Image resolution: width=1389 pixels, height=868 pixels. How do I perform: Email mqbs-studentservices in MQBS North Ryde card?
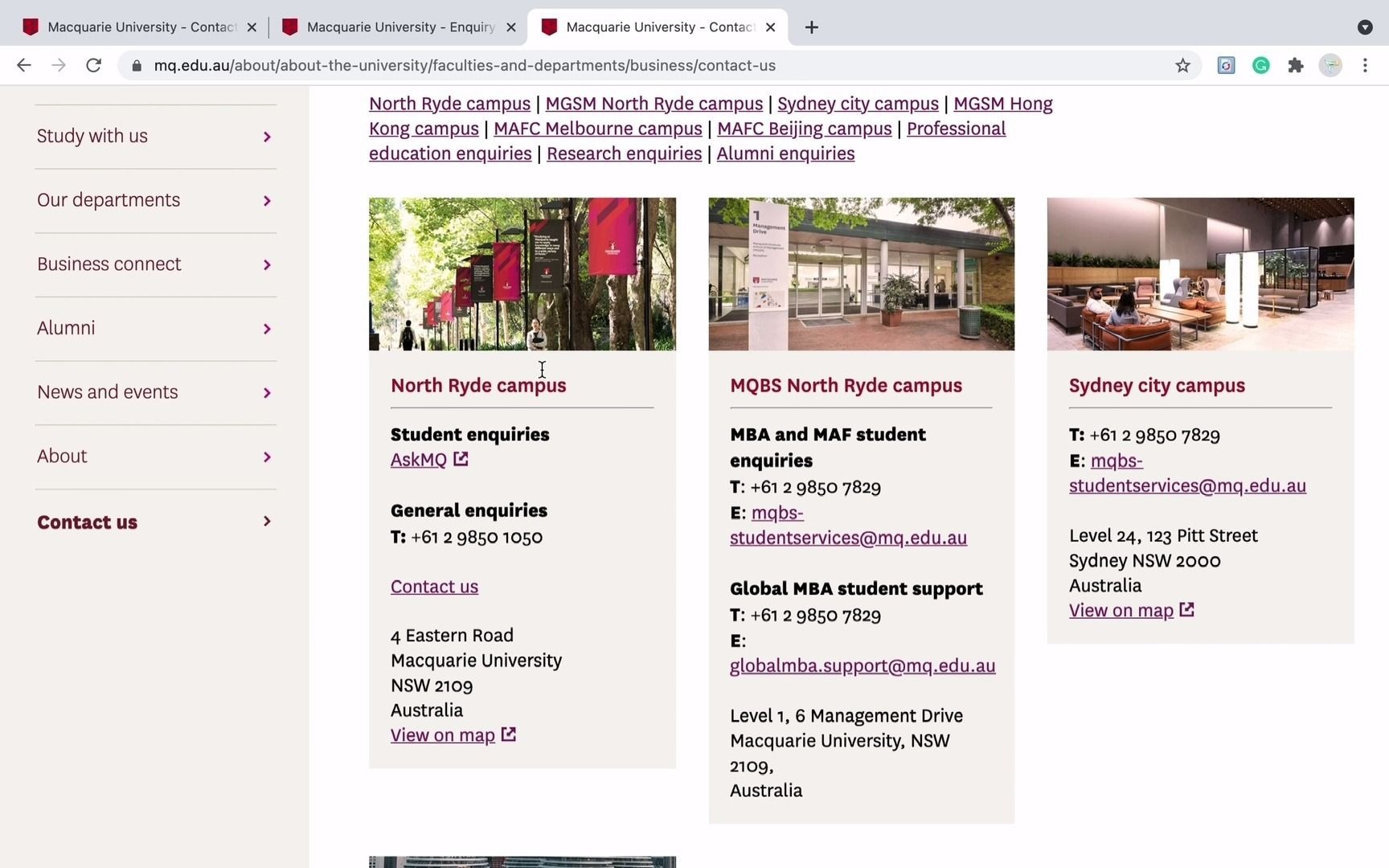click(848, 538)
